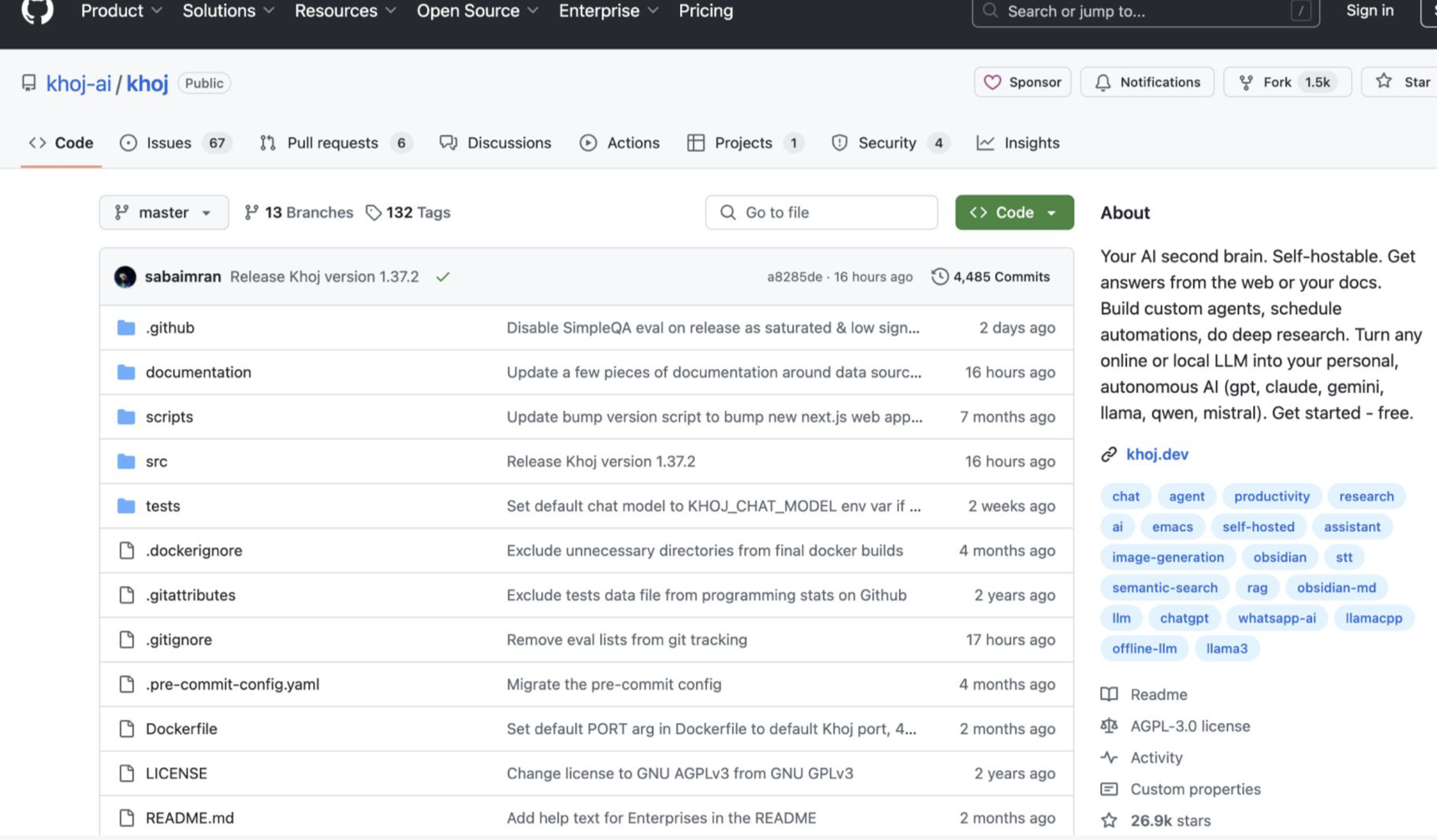
Task: Click the Notifications bell button
Action: click(1147, 82)
